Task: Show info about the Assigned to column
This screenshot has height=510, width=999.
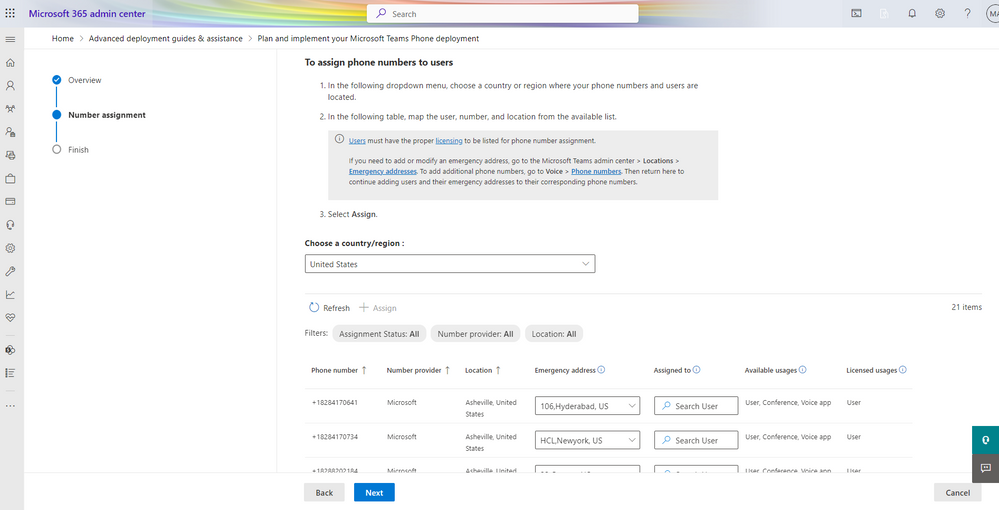Action: click(x=696, y=370)
